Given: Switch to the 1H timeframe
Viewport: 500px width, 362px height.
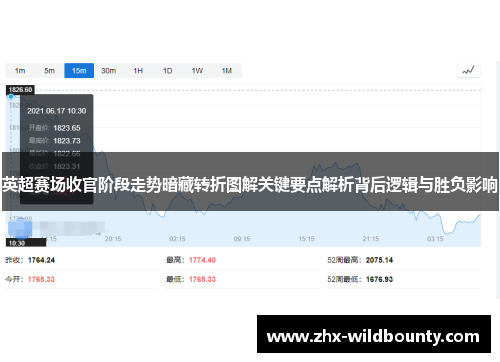Looking at the screenshot, I should (138, 71).
